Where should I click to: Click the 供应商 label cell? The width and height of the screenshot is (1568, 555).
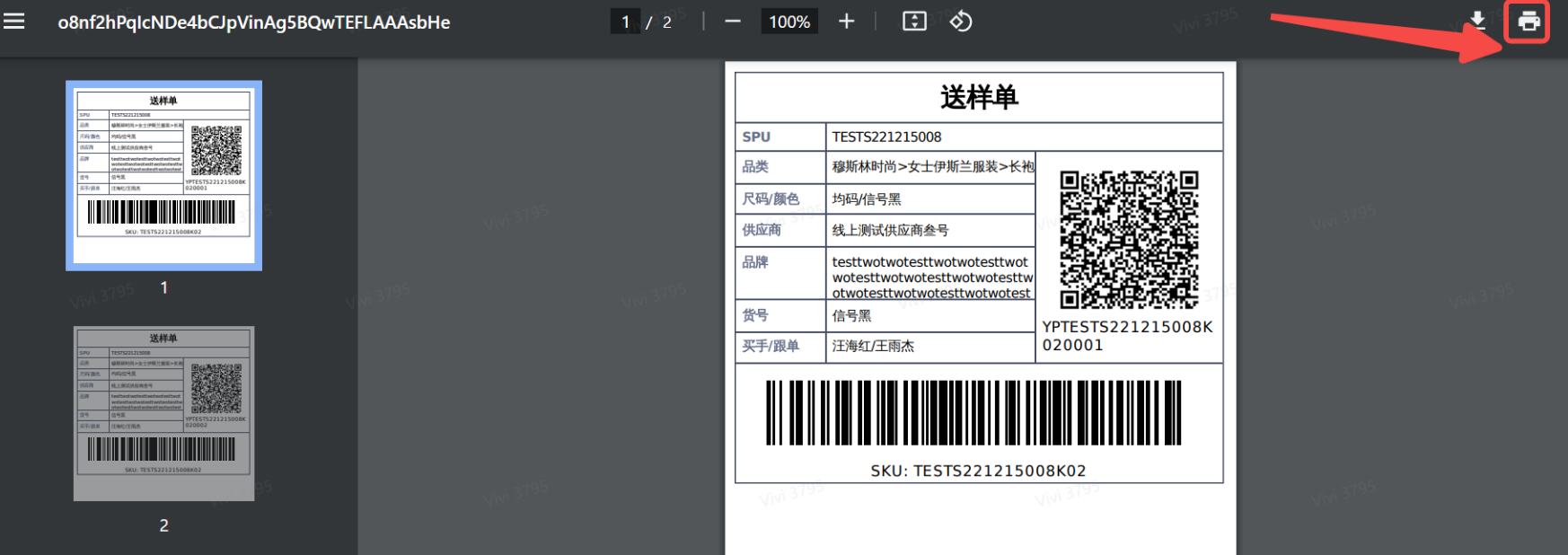click(x=780, y=230)
